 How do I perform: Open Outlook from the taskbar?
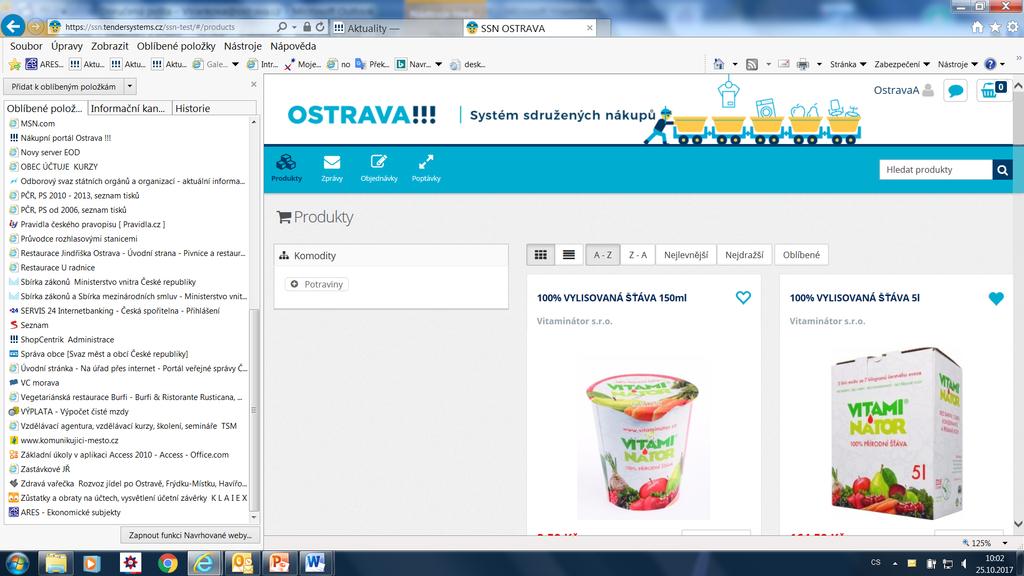point(242,563)
